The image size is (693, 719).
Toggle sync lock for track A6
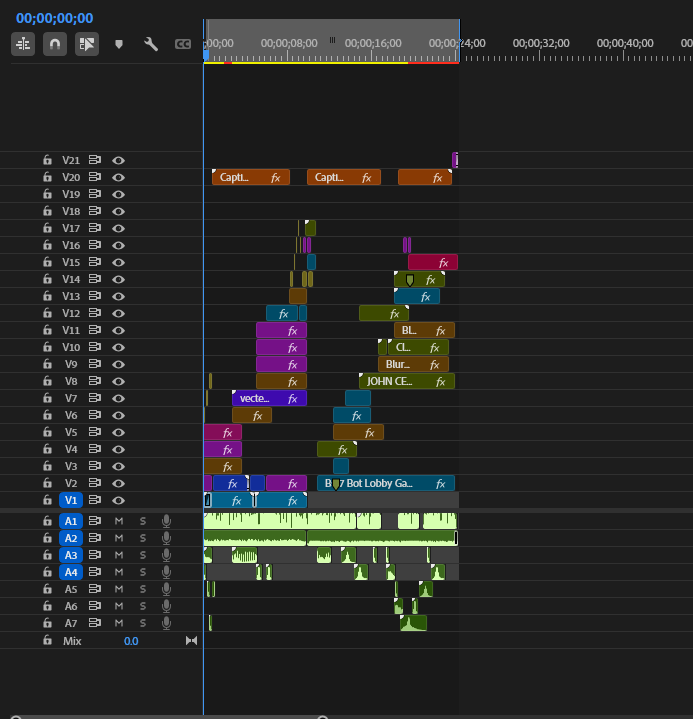coord(94,605)
